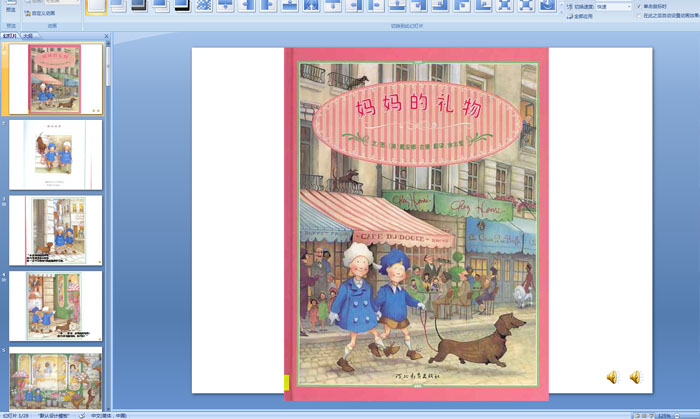
Task: Switch to the Slides (幻灯片) pane tab
Action: point(9,36)
